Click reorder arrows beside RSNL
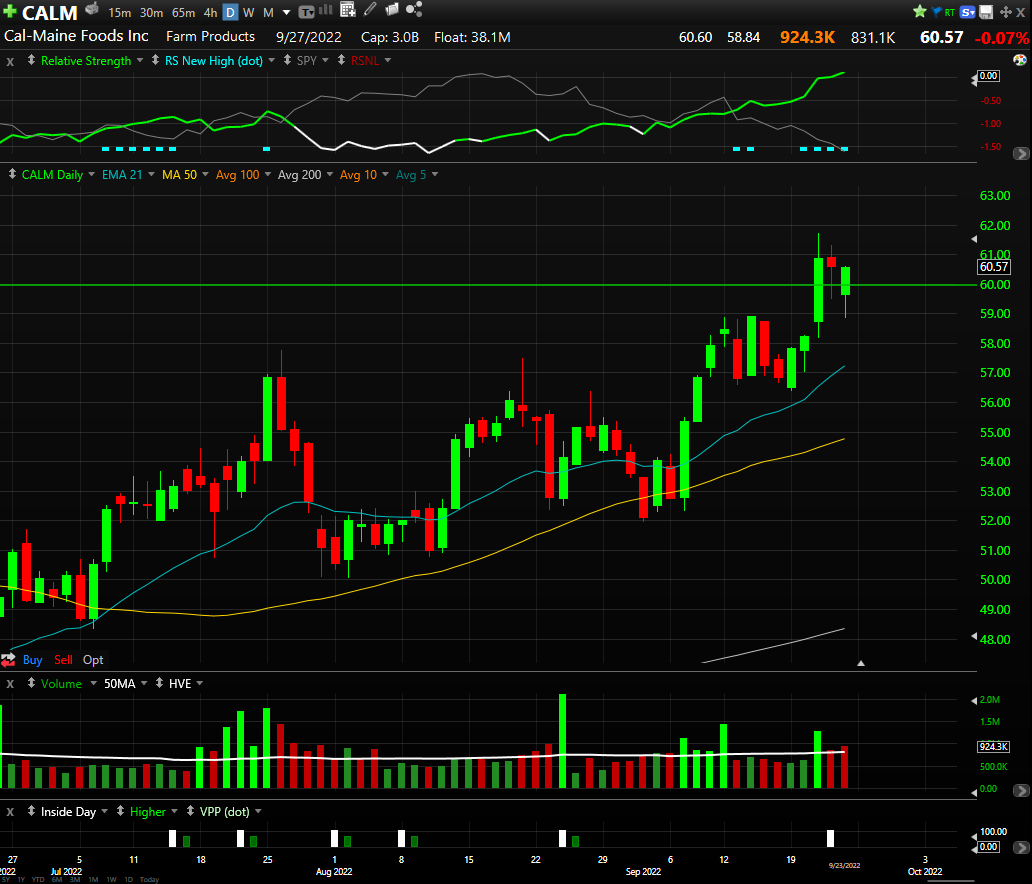 coord(341,60)
